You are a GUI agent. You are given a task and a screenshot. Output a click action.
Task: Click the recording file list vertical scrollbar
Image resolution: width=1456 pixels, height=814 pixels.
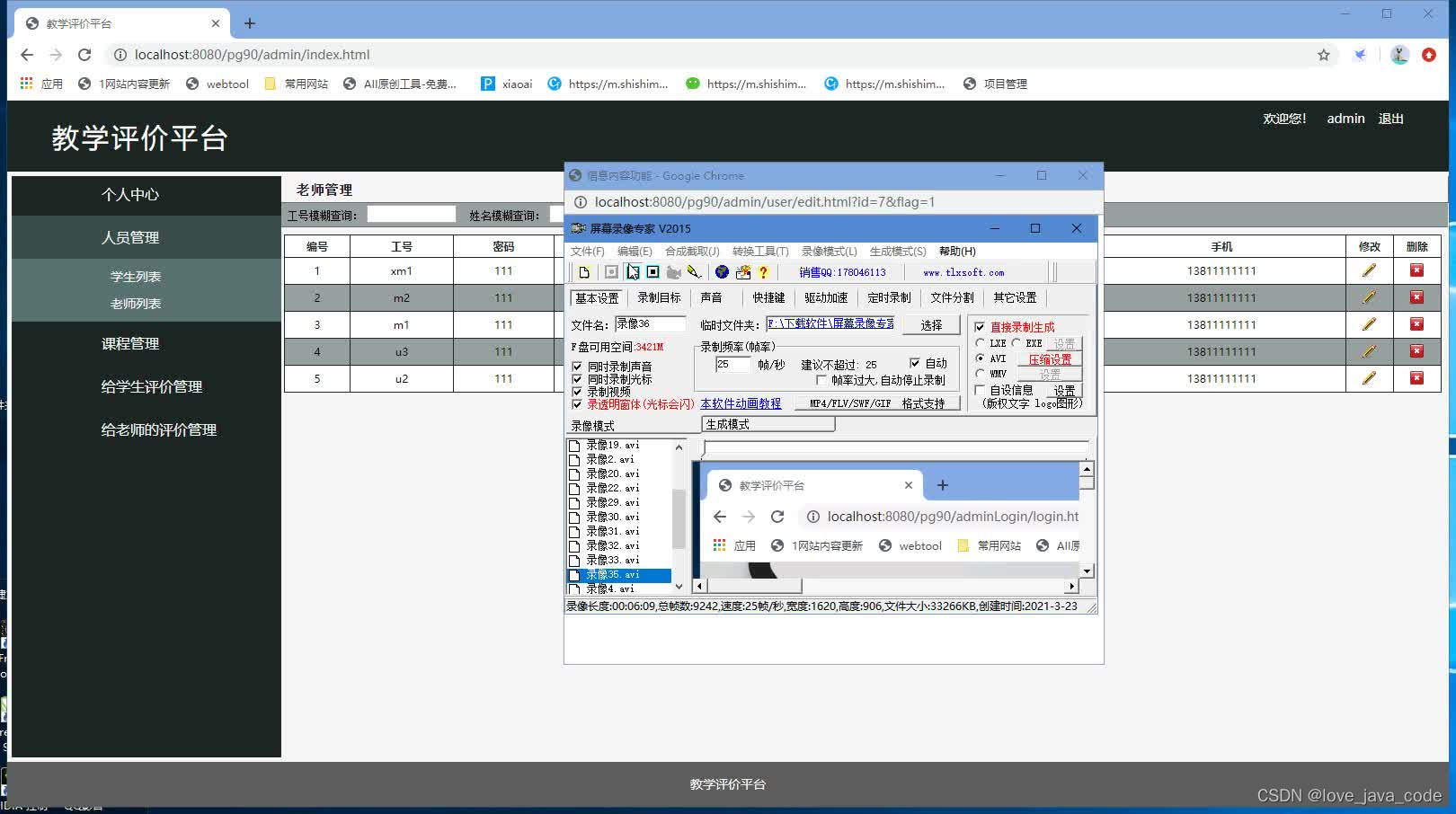coord(679,517)
